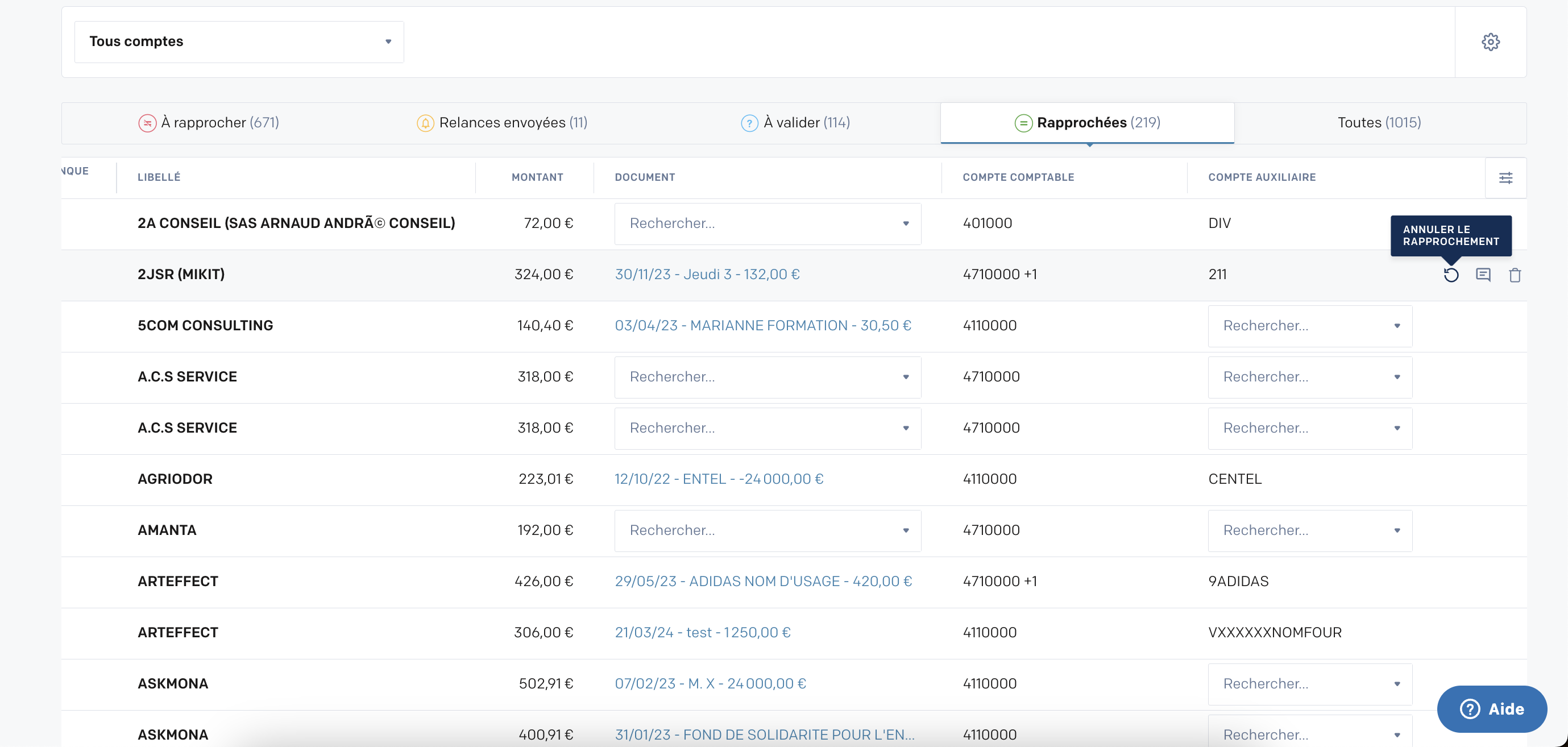Click the COMPTE AUXILIAIRE column header
The height and width of the screenshot is (747, 1568).
[1262, 177]
